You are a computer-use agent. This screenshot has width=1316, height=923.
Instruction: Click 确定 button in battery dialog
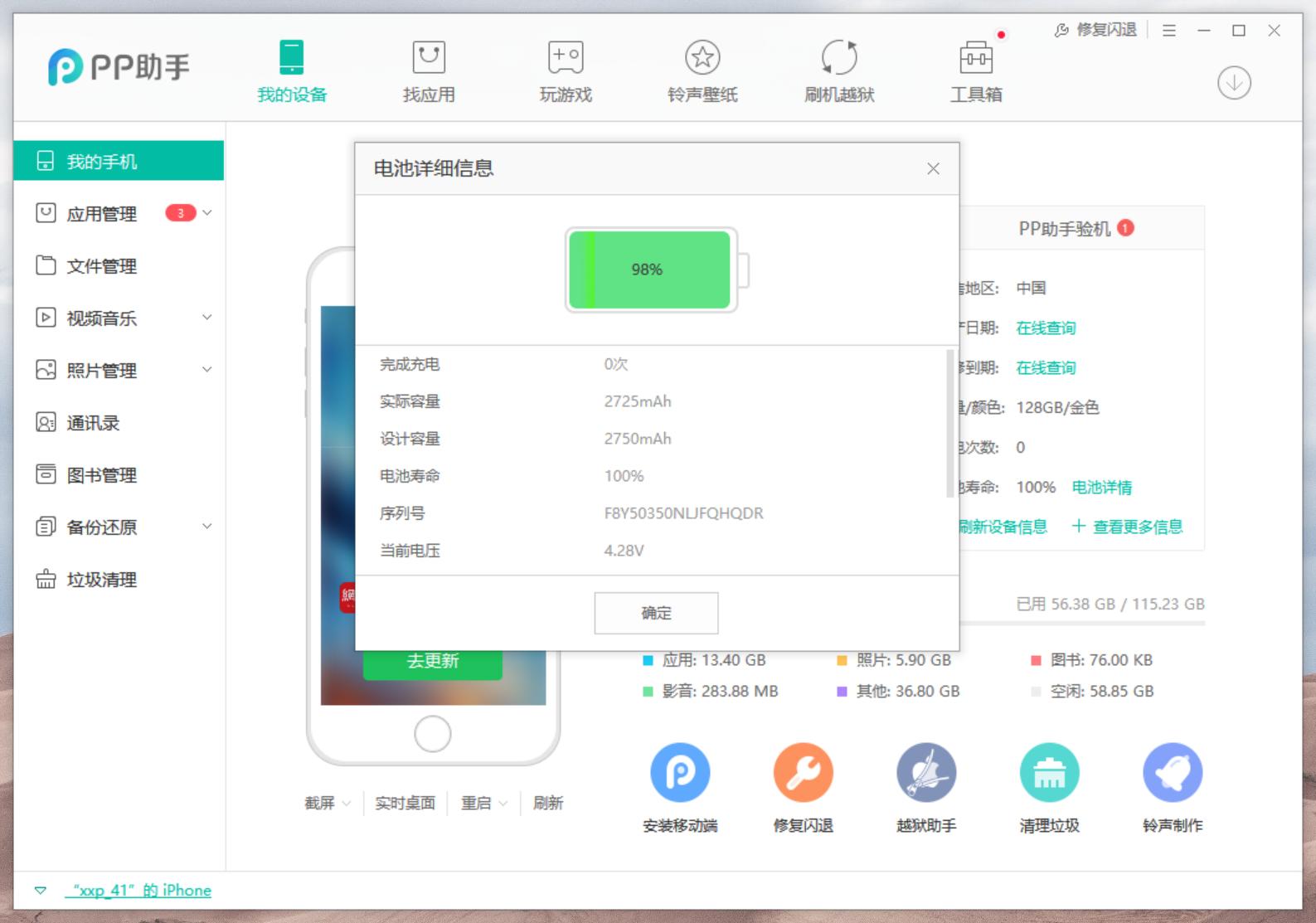(x=656, y=613)
